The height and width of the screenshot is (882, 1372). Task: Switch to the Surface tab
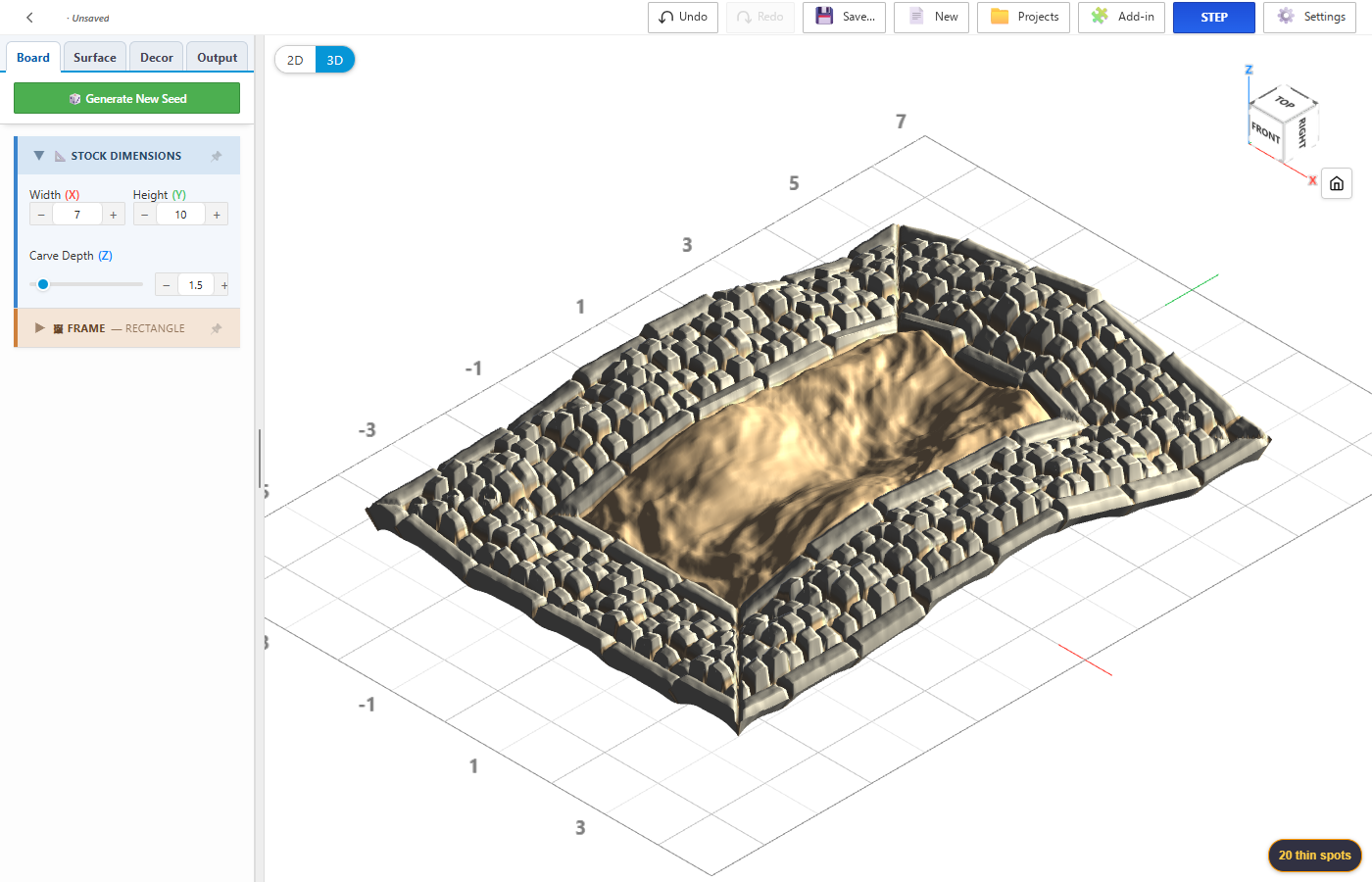pyautogui.click(x=95, y=57)
